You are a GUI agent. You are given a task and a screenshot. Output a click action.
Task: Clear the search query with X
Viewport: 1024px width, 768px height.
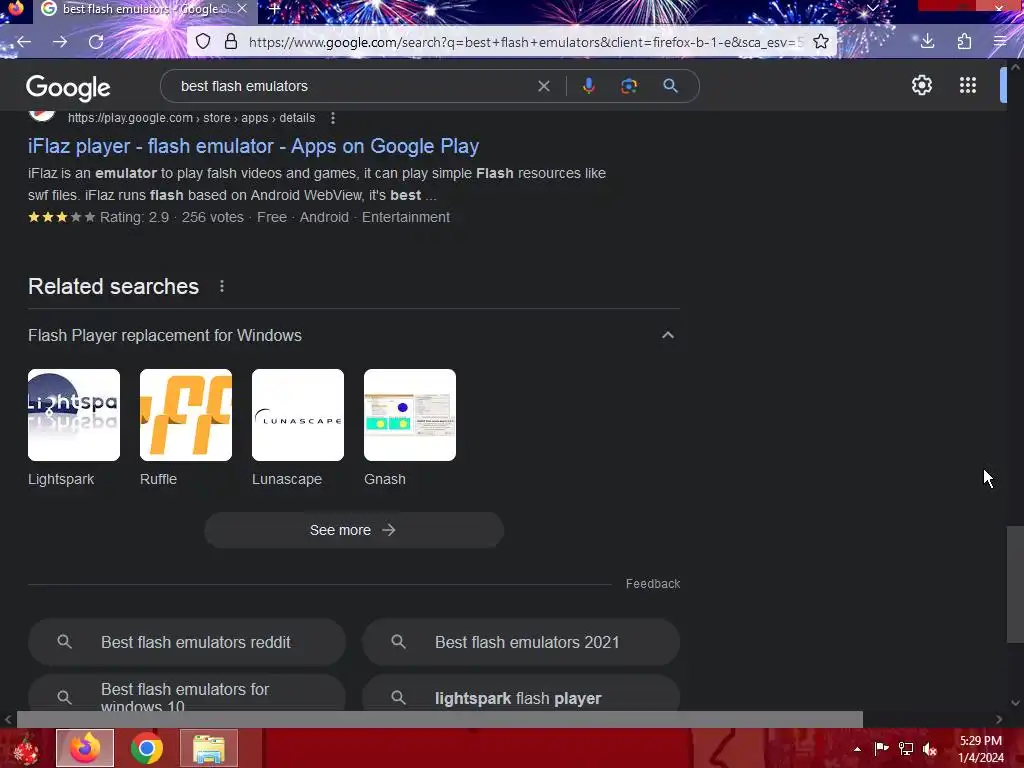tap(543, 86)
